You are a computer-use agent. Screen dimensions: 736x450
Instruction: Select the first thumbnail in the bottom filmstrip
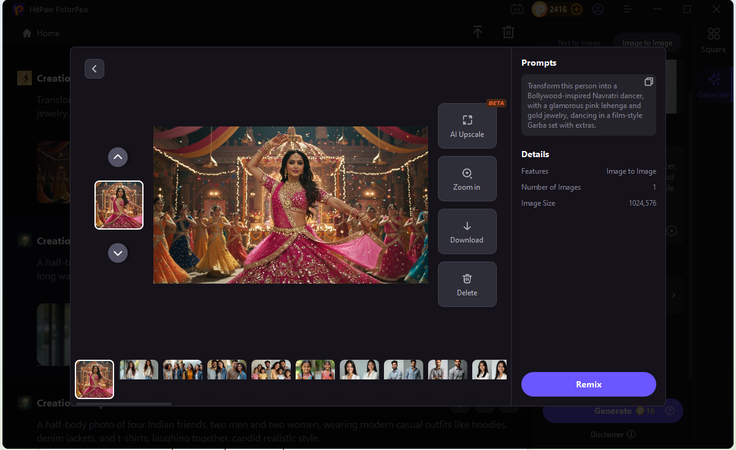tap(95, 379)
